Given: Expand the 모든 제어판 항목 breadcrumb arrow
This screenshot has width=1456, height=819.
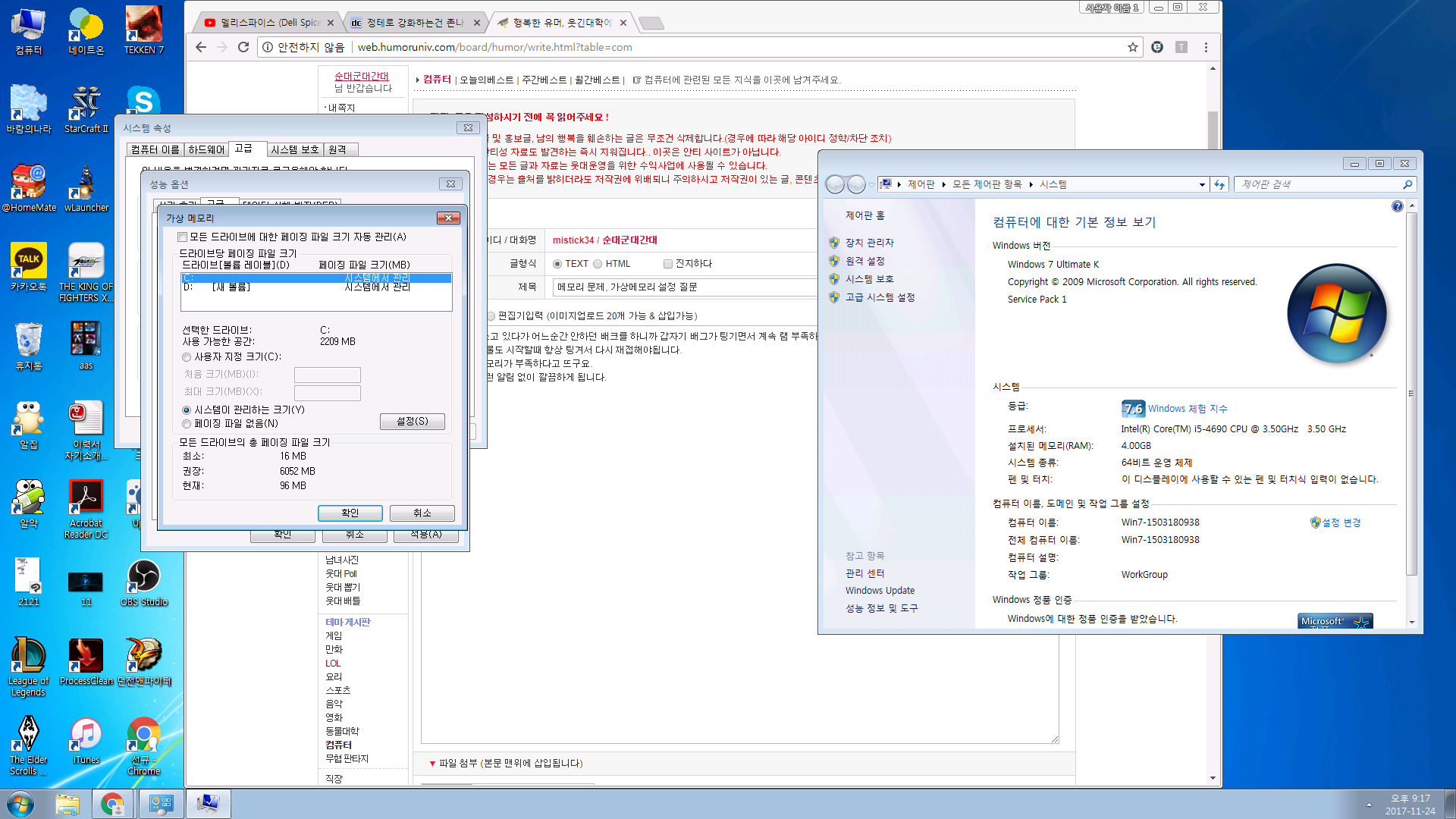Looking at the screenshot, I should pos(1031,185).
